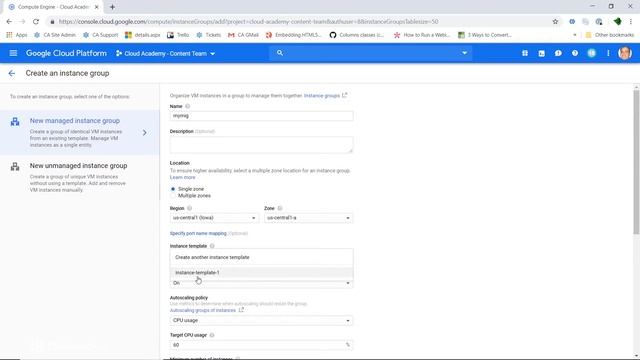Go back using the Create instance group arrow
This screenshot has height=360, width=640.
pos(11,73)
